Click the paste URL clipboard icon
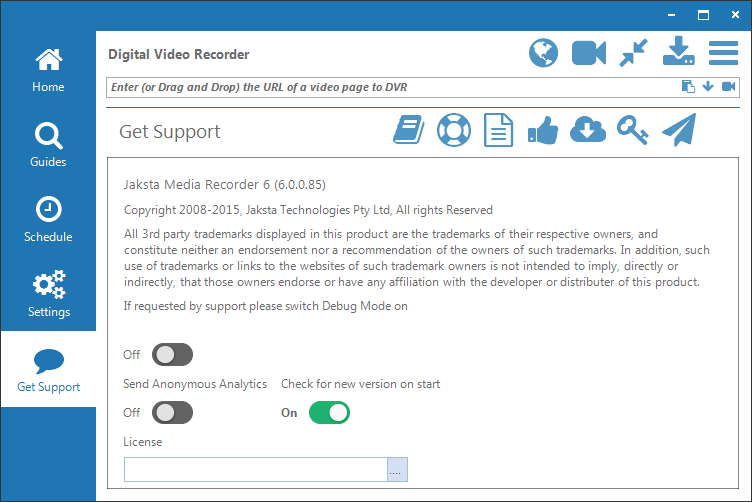 pos(688,86)
